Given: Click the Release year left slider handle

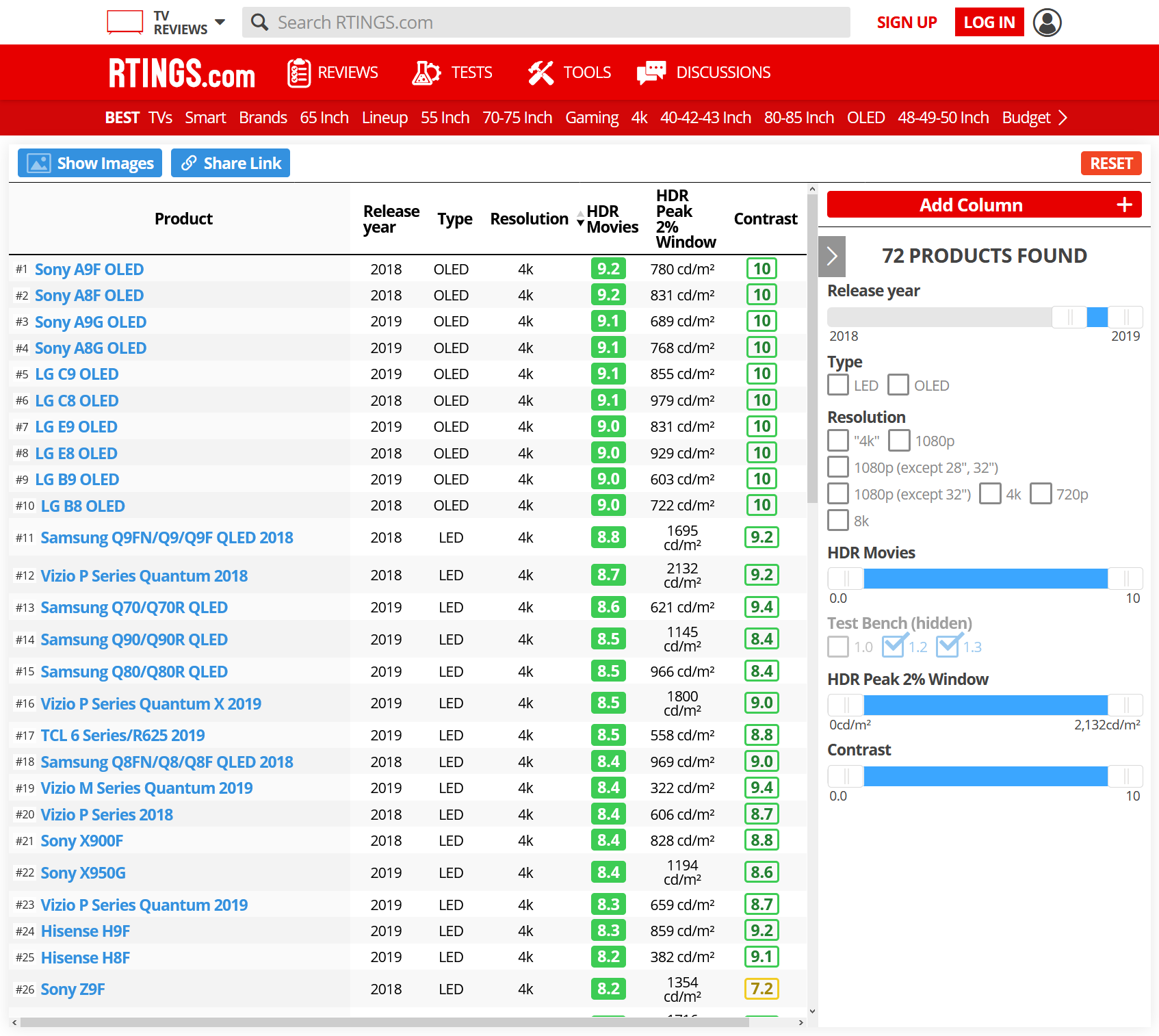Looking at the screenshot, I should 1069,317.
